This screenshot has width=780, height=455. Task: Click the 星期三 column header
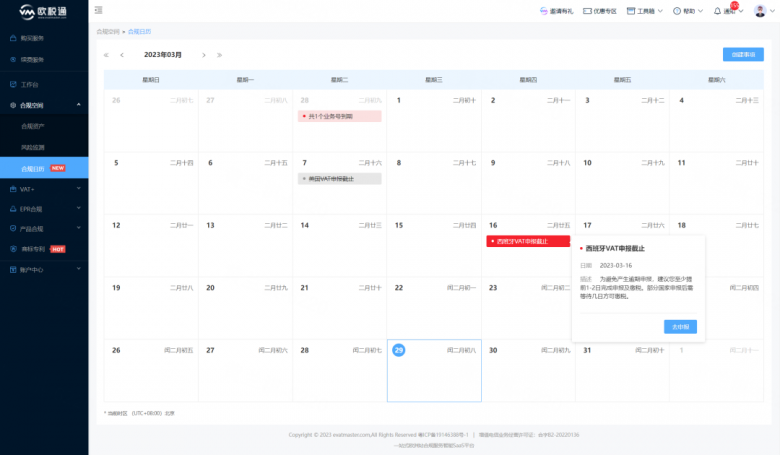click(434, 80)
